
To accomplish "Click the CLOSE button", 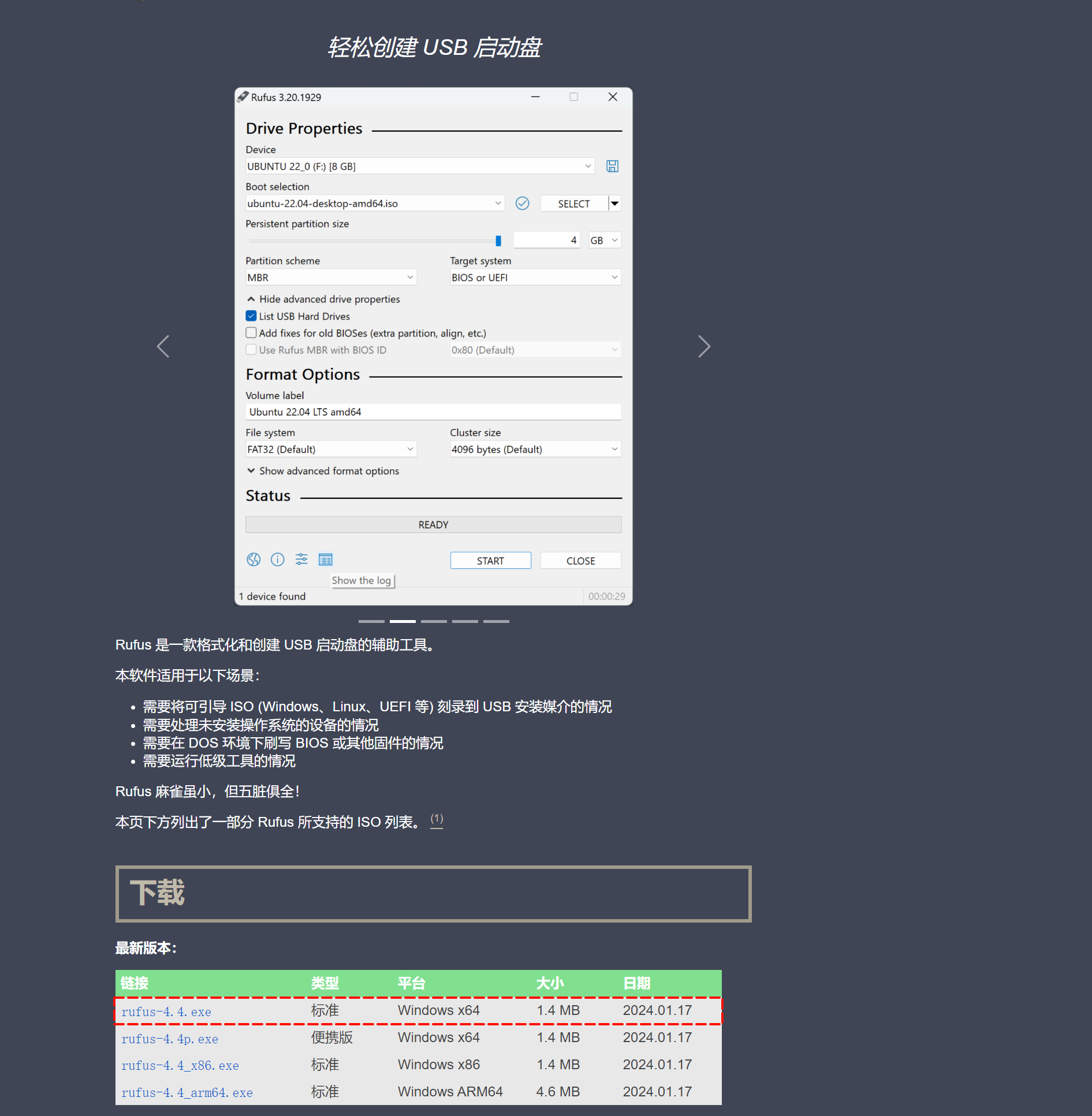I will point(580,561).
